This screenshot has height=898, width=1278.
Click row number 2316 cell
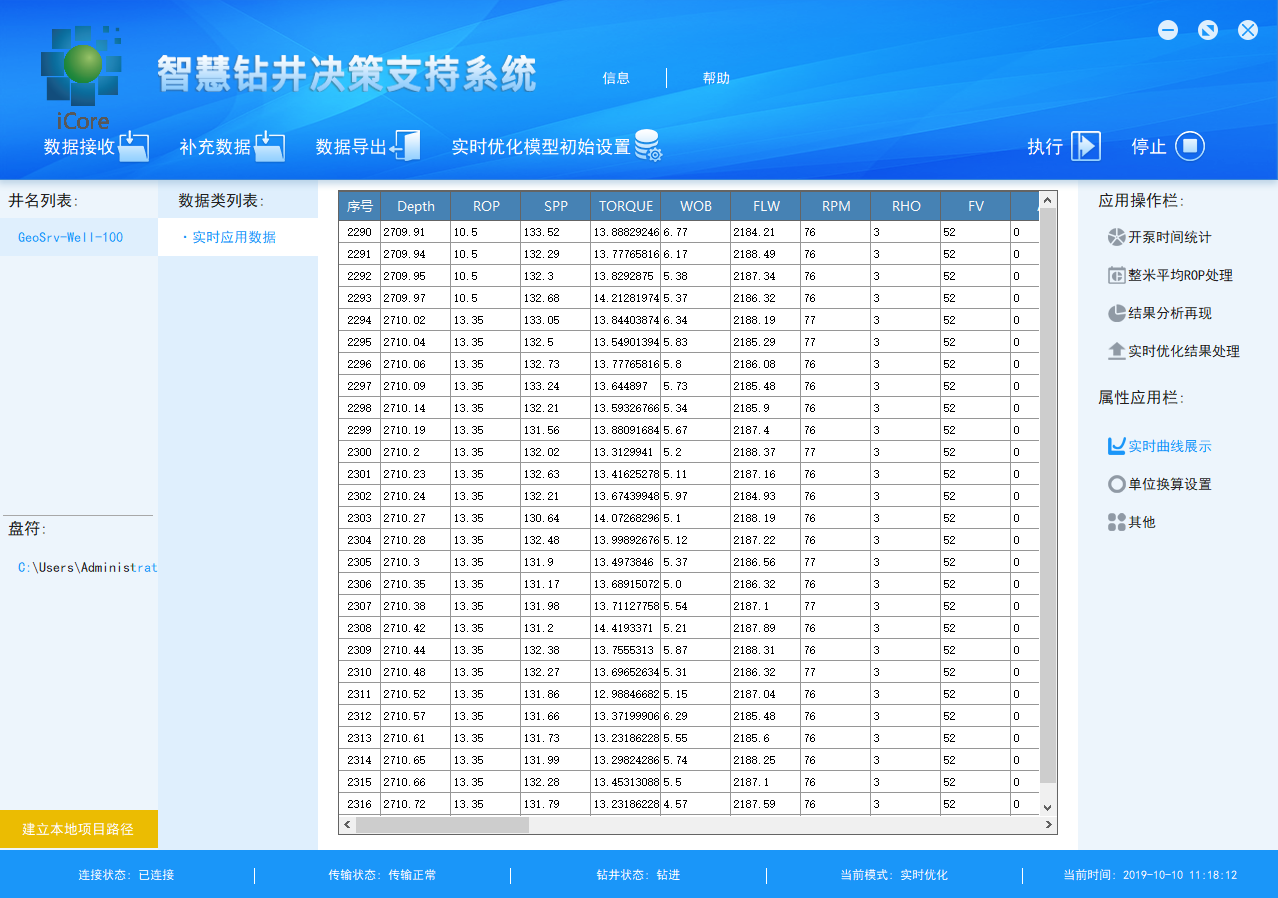[360, 804]
